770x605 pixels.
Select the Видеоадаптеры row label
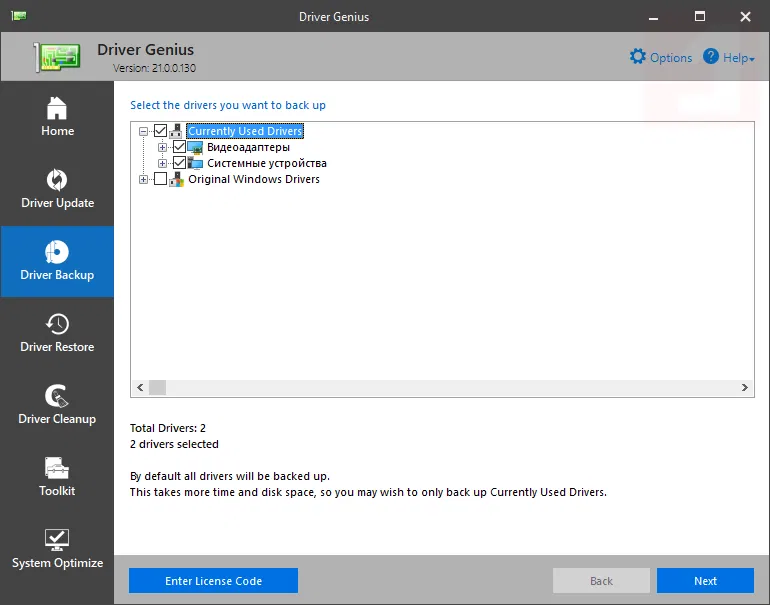coord(248,147)
